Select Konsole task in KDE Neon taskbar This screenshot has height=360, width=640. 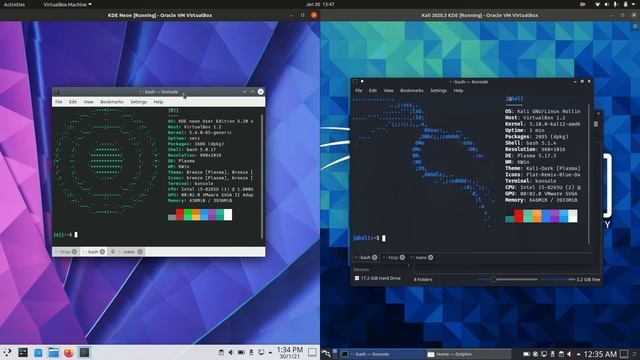point(84,352)
